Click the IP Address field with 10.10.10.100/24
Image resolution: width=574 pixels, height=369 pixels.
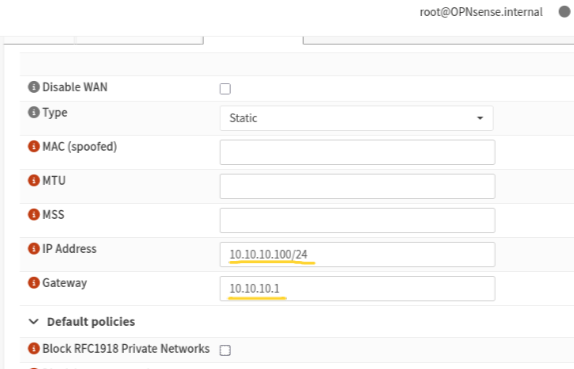coord(357,254)
